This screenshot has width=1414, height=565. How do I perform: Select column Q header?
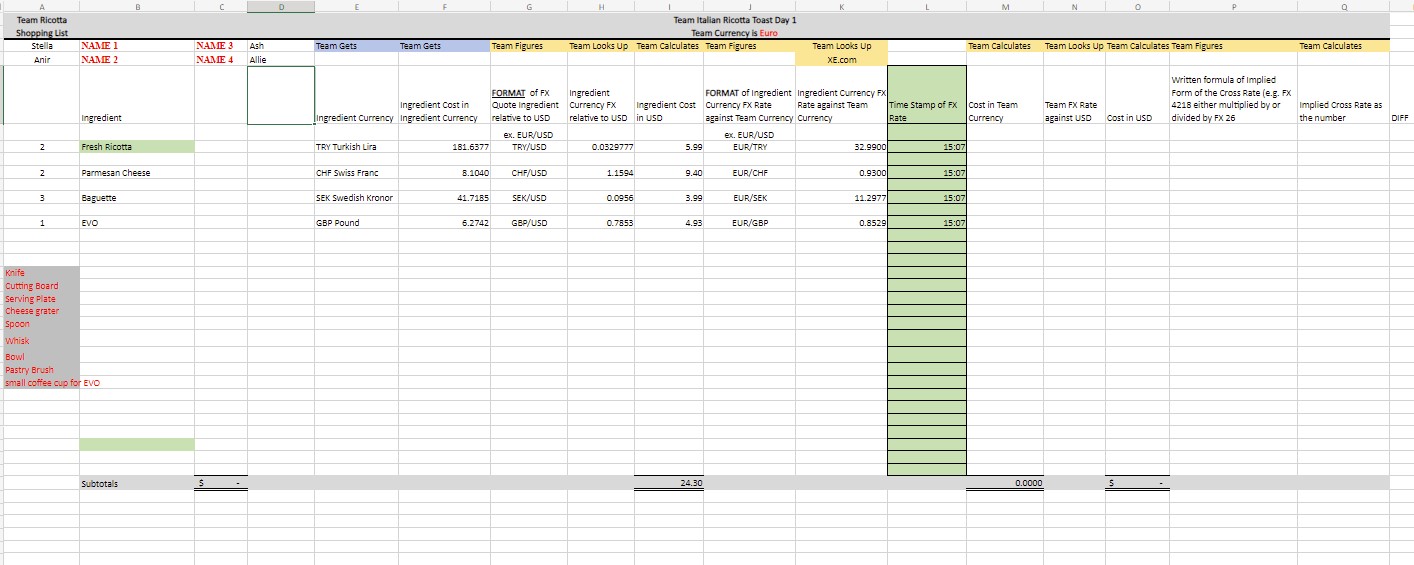pyautogui.click(x=1343, y=6)
